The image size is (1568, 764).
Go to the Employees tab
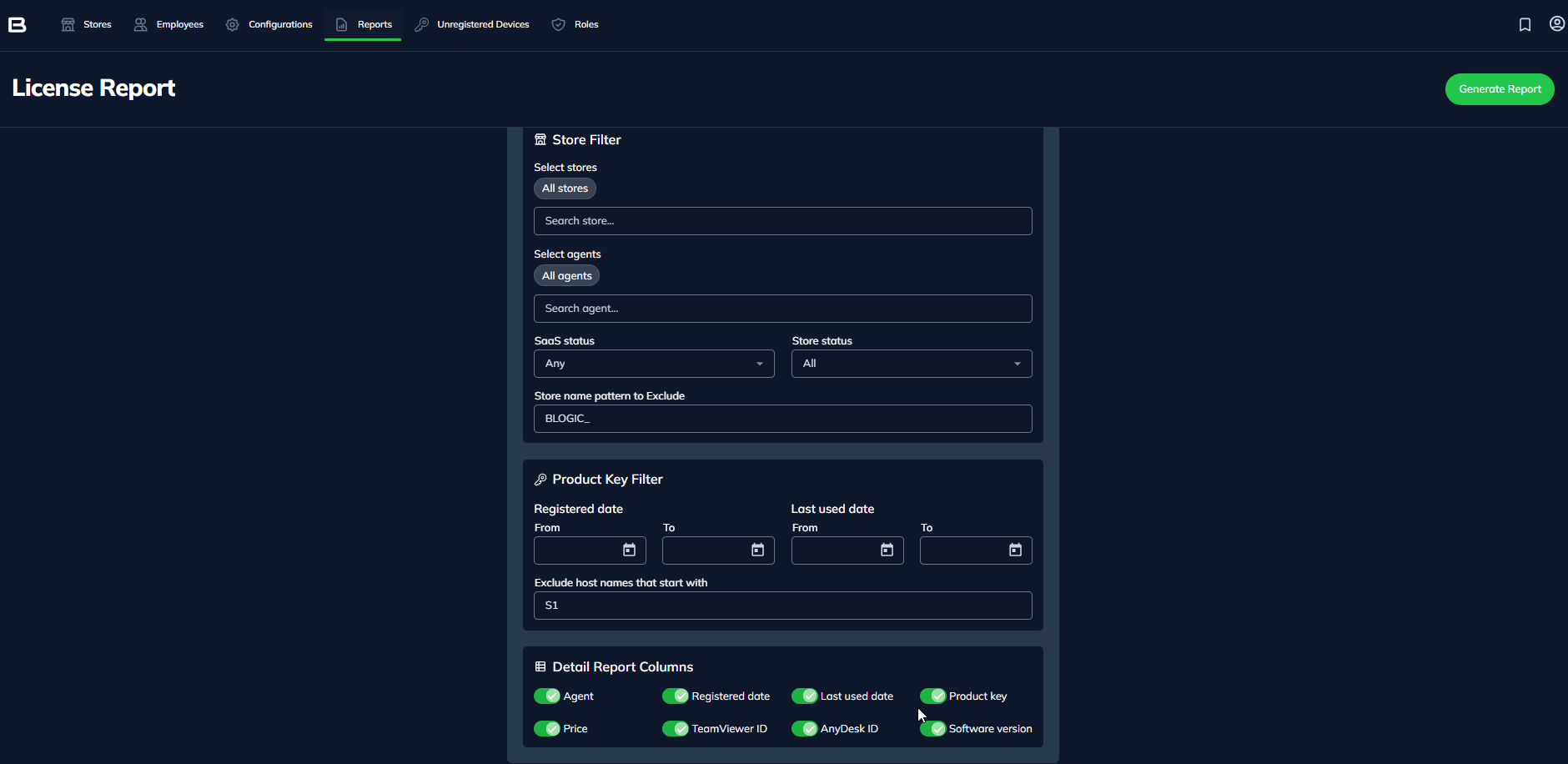(169, 25)
